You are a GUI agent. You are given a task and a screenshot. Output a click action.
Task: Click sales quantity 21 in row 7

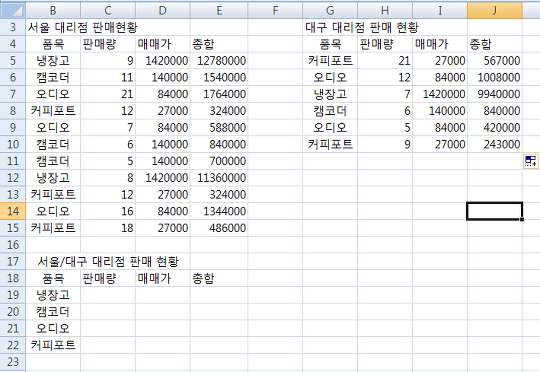point(108,94)
